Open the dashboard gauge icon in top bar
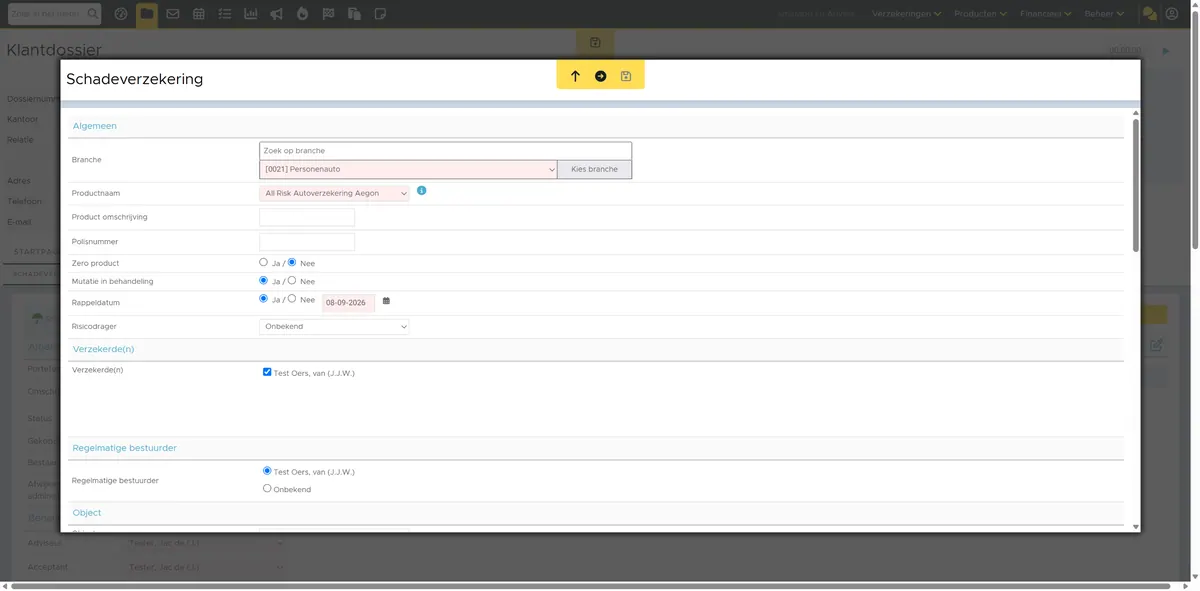 [121, 14]
